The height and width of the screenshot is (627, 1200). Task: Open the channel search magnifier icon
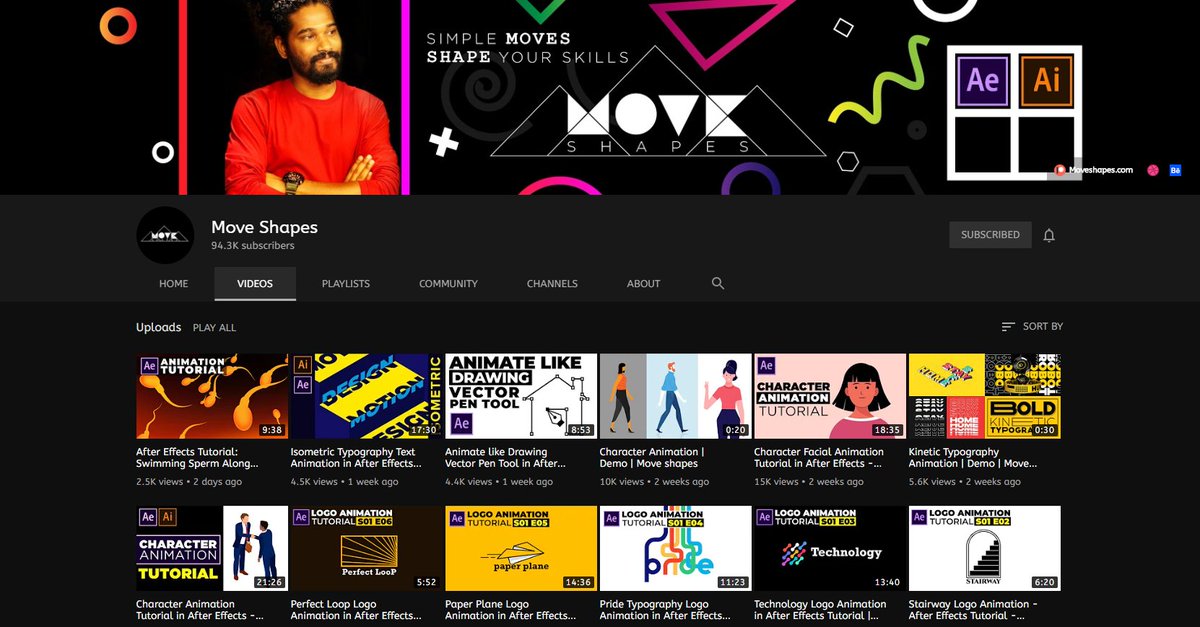pos(717,284)
